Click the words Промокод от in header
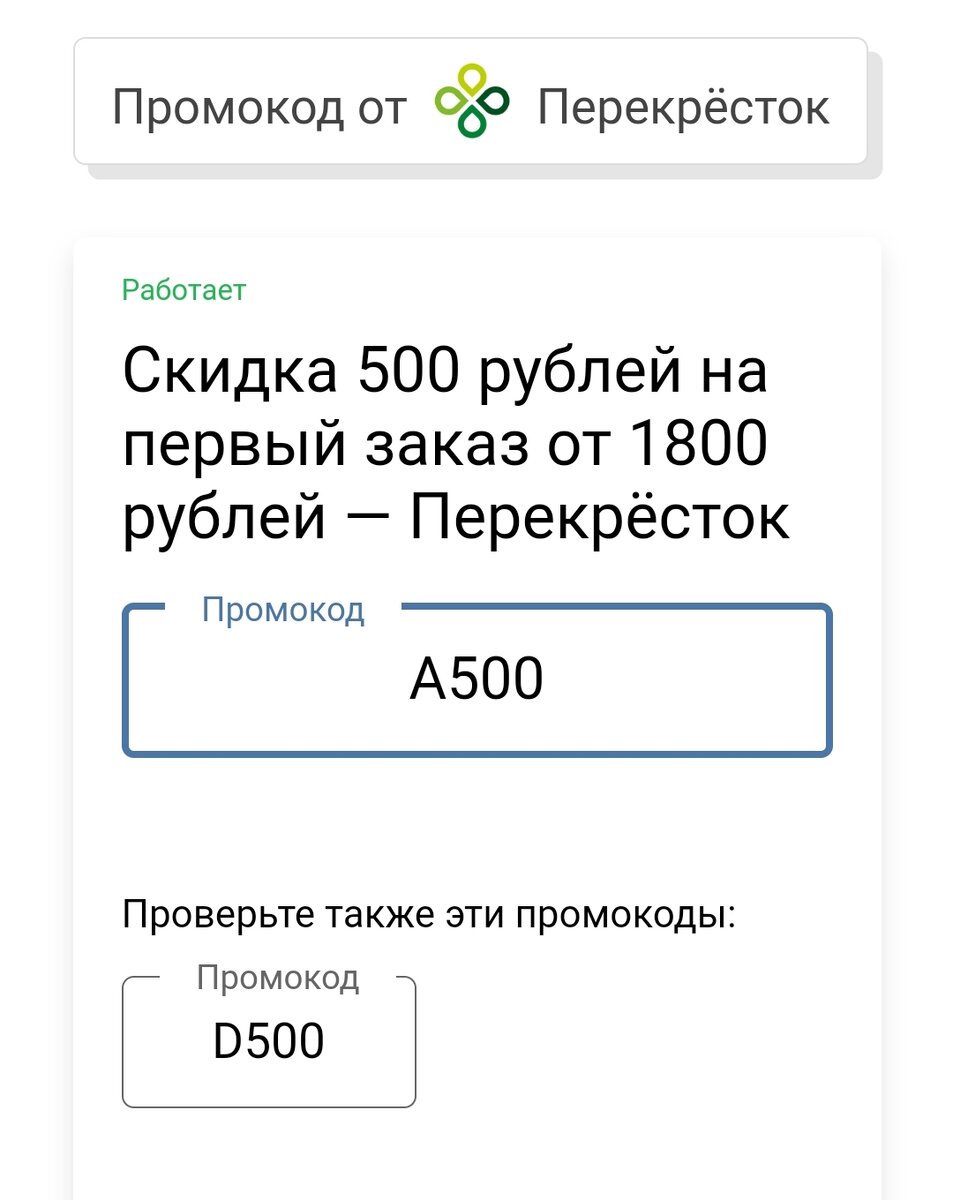This screenshot has height=1200, width=953. point(260,107)
